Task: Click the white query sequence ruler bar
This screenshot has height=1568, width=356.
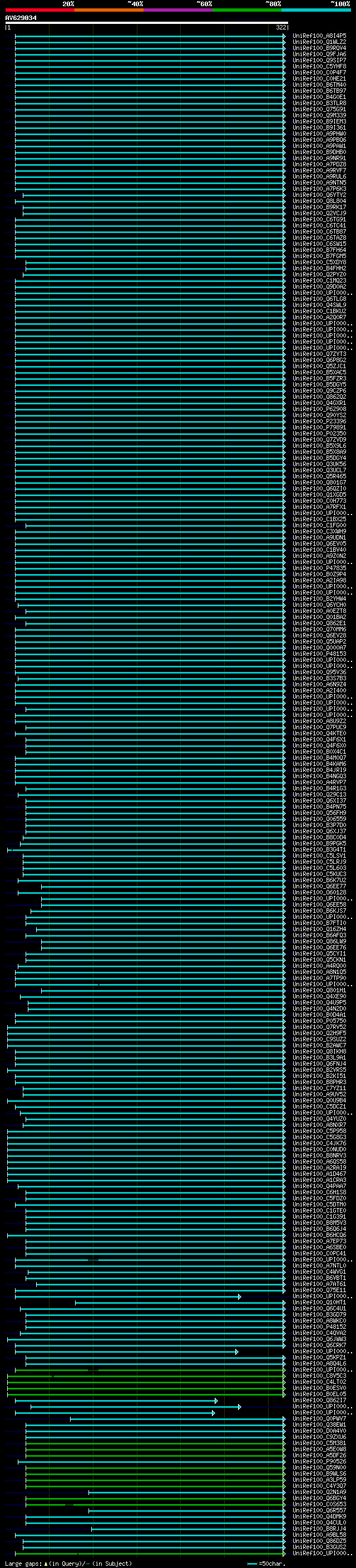Action: 147,23
